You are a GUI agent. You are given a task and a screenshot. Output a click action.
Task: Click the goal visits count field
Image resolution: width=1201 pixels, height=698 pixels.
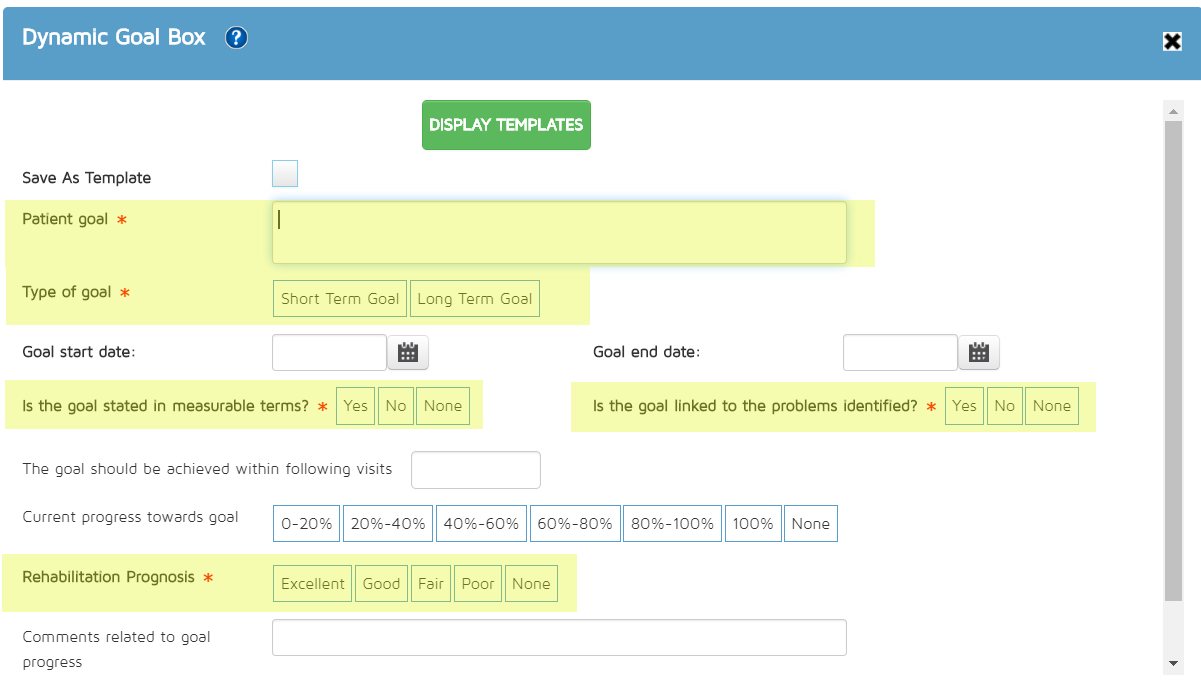pos(476,470)
